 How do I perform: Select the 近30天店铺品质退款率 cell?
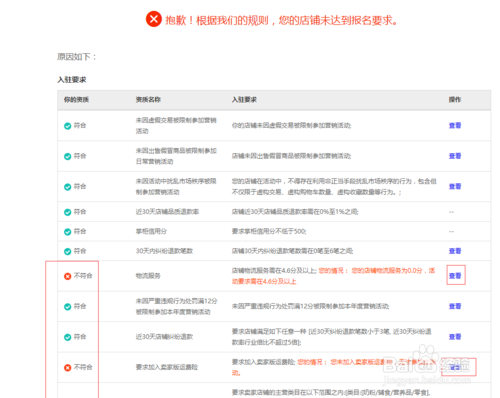tap(167, 212)
